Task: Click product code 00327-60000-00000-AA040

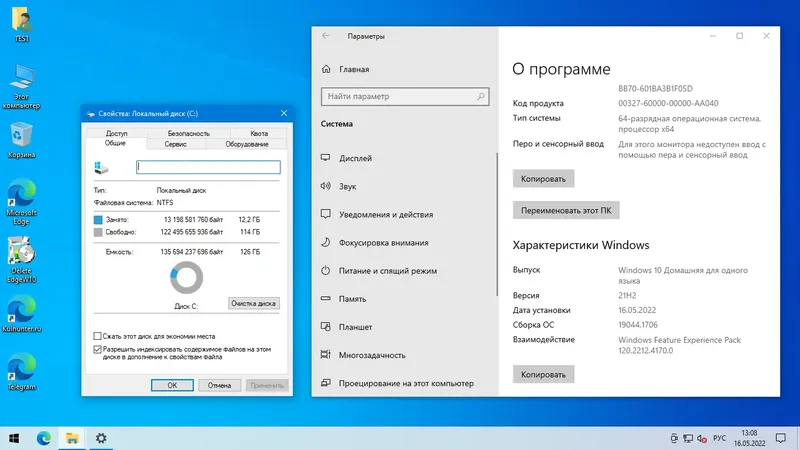Action: click(x=668, y=103)
